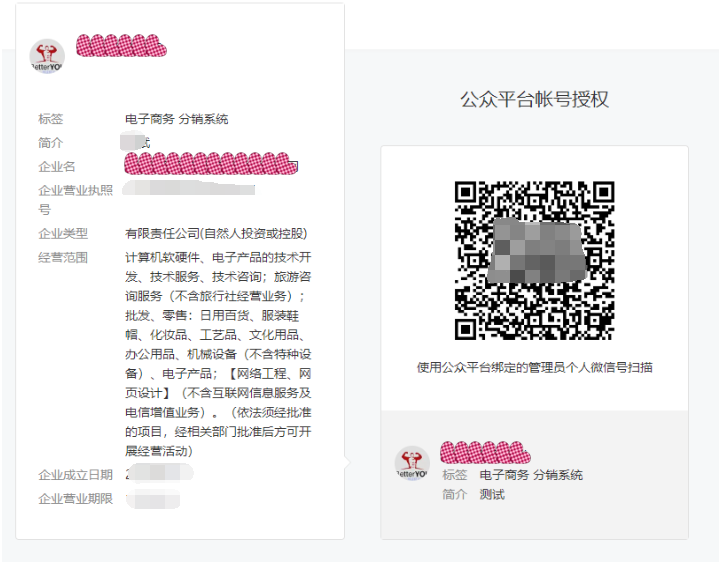This screenshot has height=563, width=724.
Task: Click the BetterYOU avatar in the popup card
Action: (47, 56)
